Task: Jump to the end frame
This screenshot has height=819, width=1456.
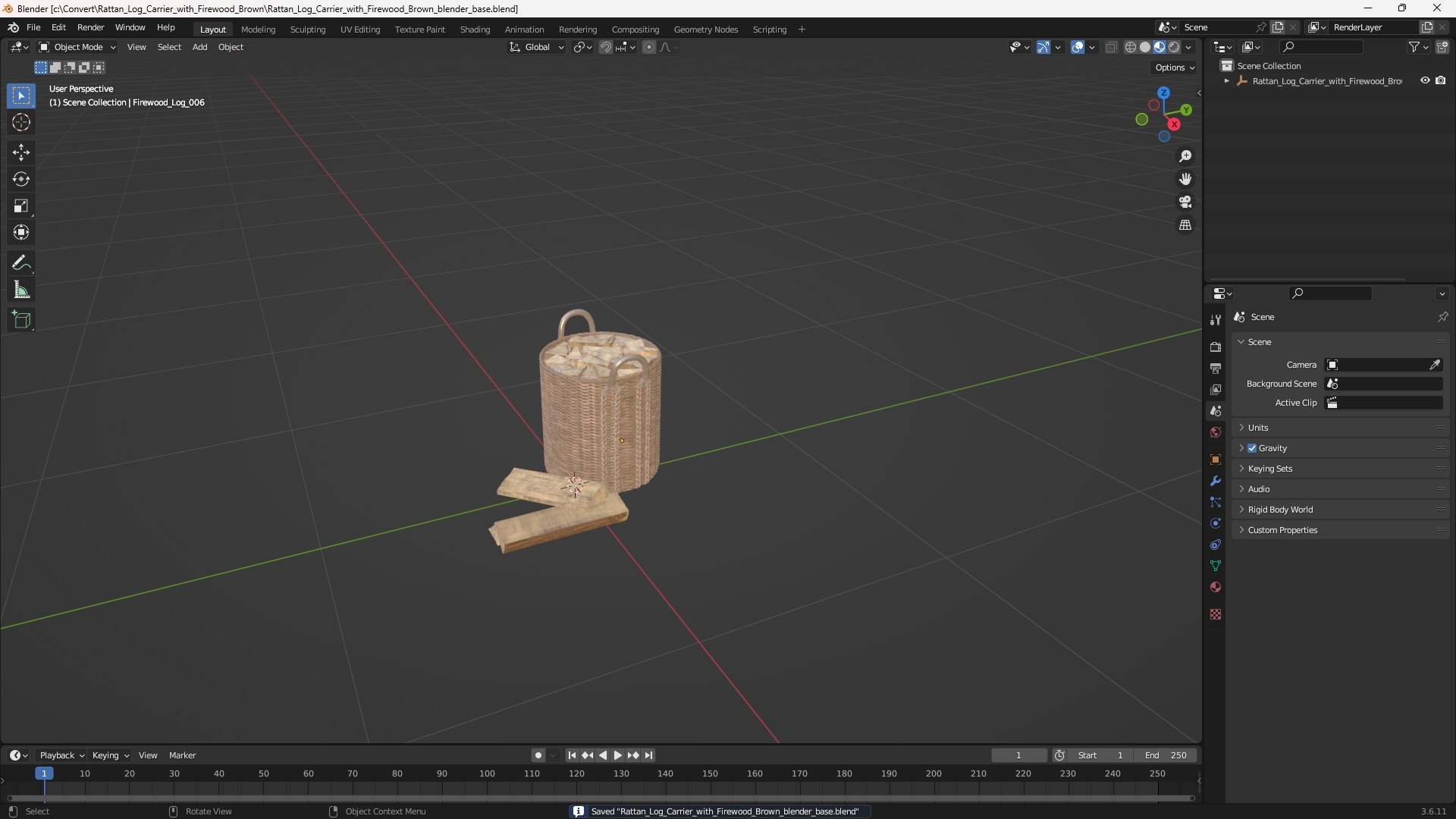Action: pyautogui.click(x=648, y=755)
